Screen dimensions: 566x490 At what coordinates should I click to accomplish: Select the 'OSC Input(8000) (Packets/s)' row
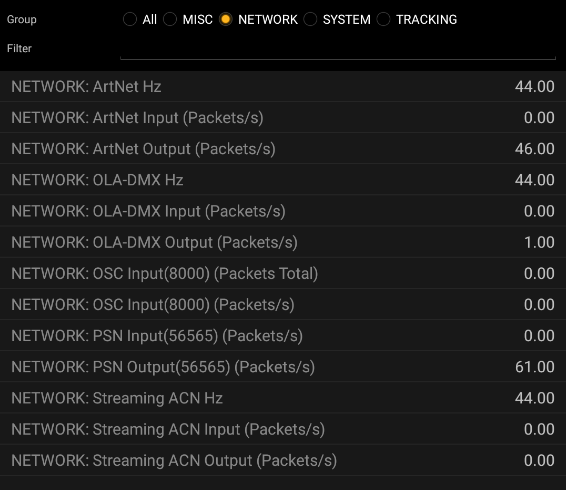click(283, 304)
